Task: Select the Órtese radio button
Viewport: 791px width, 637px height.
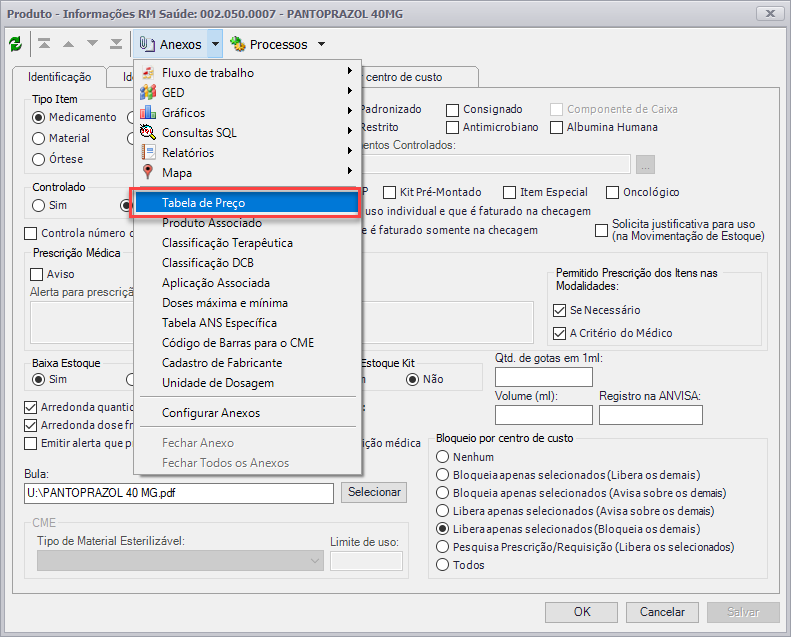Action: [38, 159]
